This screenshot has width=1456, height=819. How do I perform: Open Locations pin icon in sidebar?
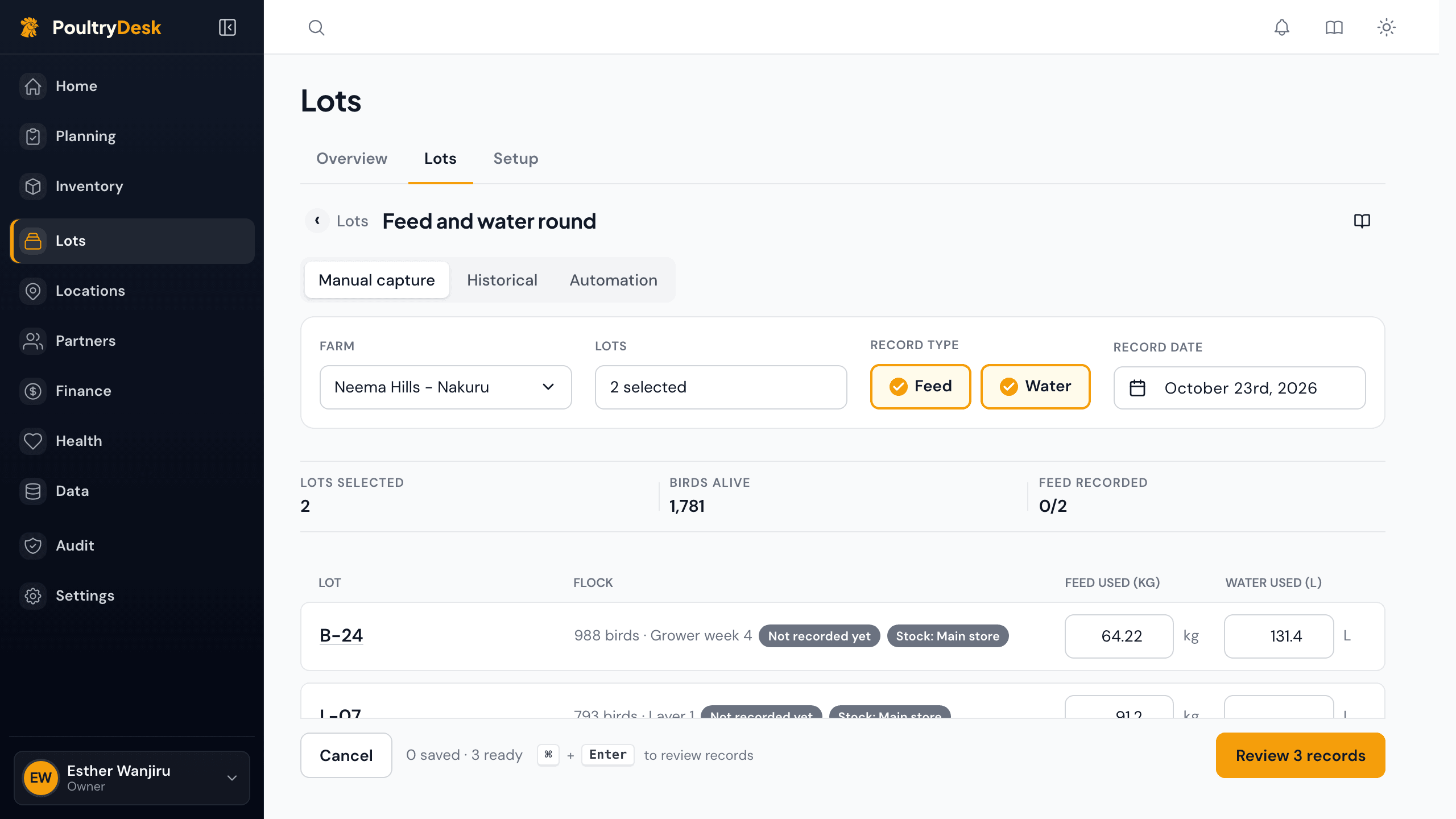tap(33, 291)
